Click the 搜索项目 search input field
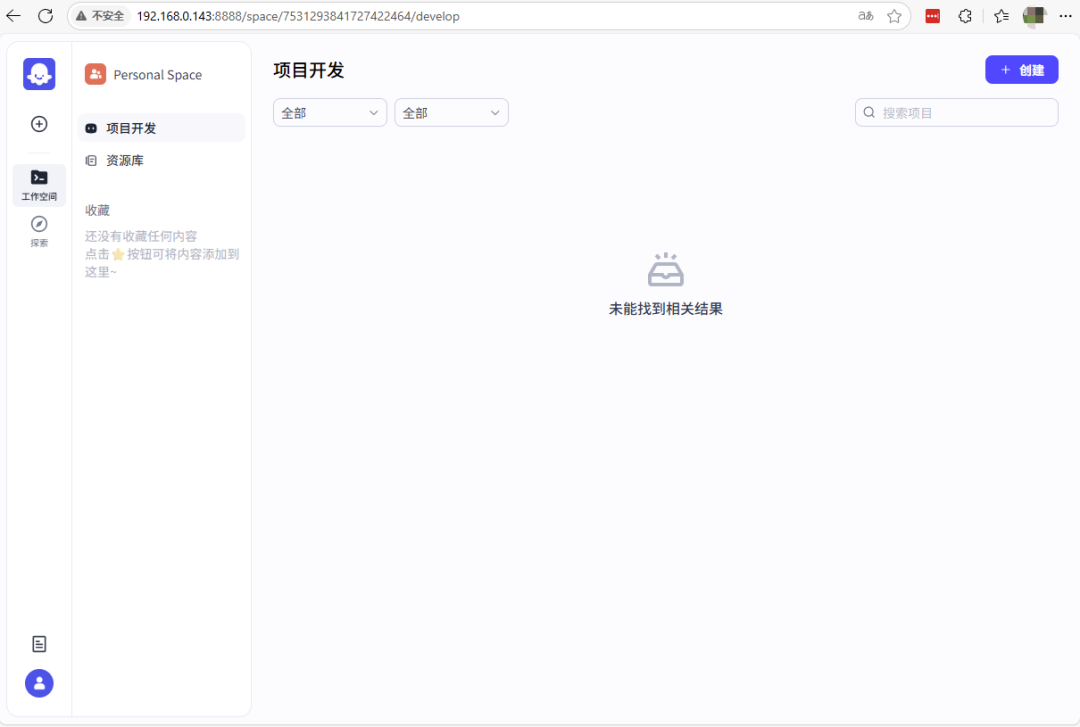This screenshot has width=1080, height=727. tap(956, 112)
